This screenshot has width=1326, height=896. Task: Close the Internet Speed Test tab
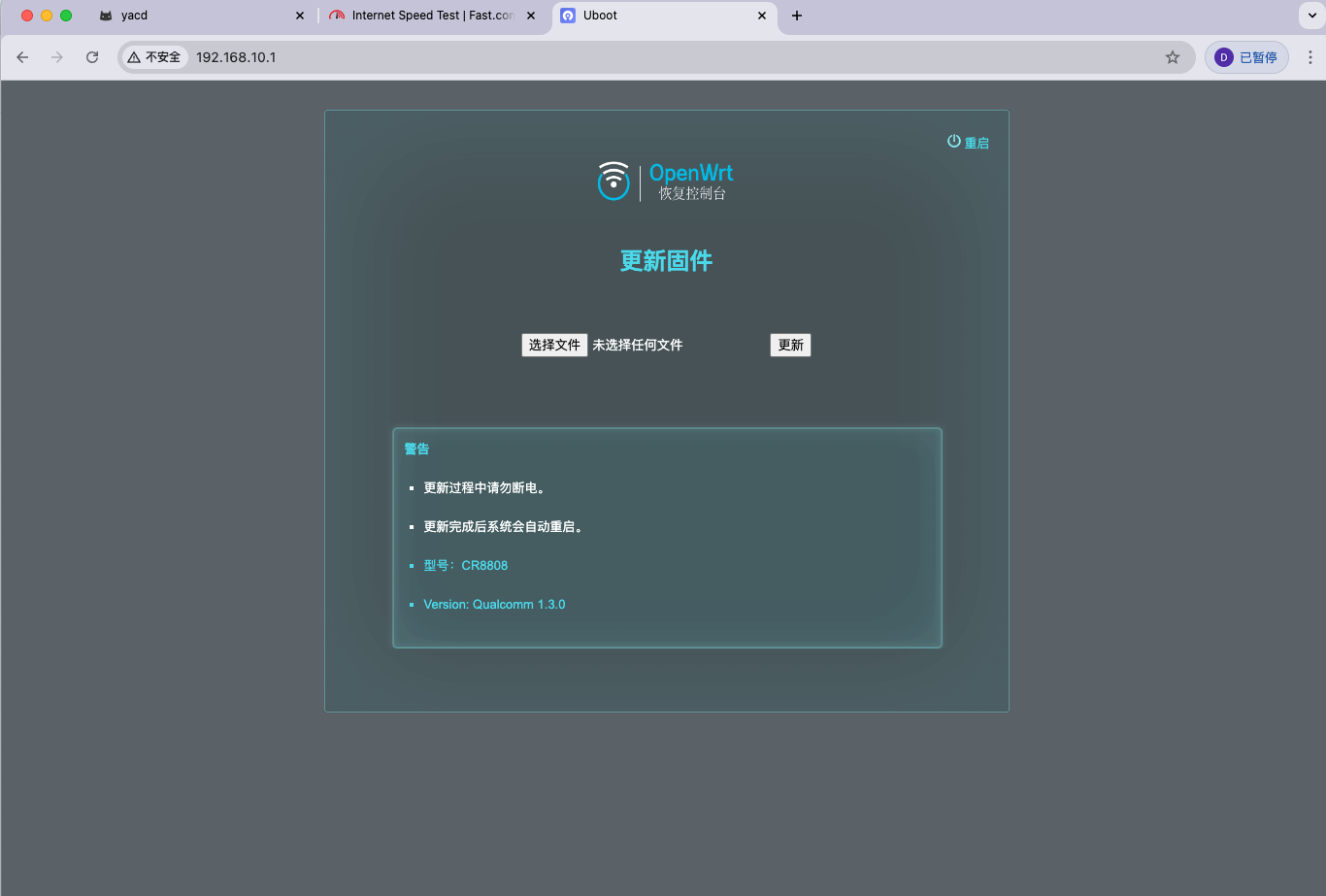[531, 16]
